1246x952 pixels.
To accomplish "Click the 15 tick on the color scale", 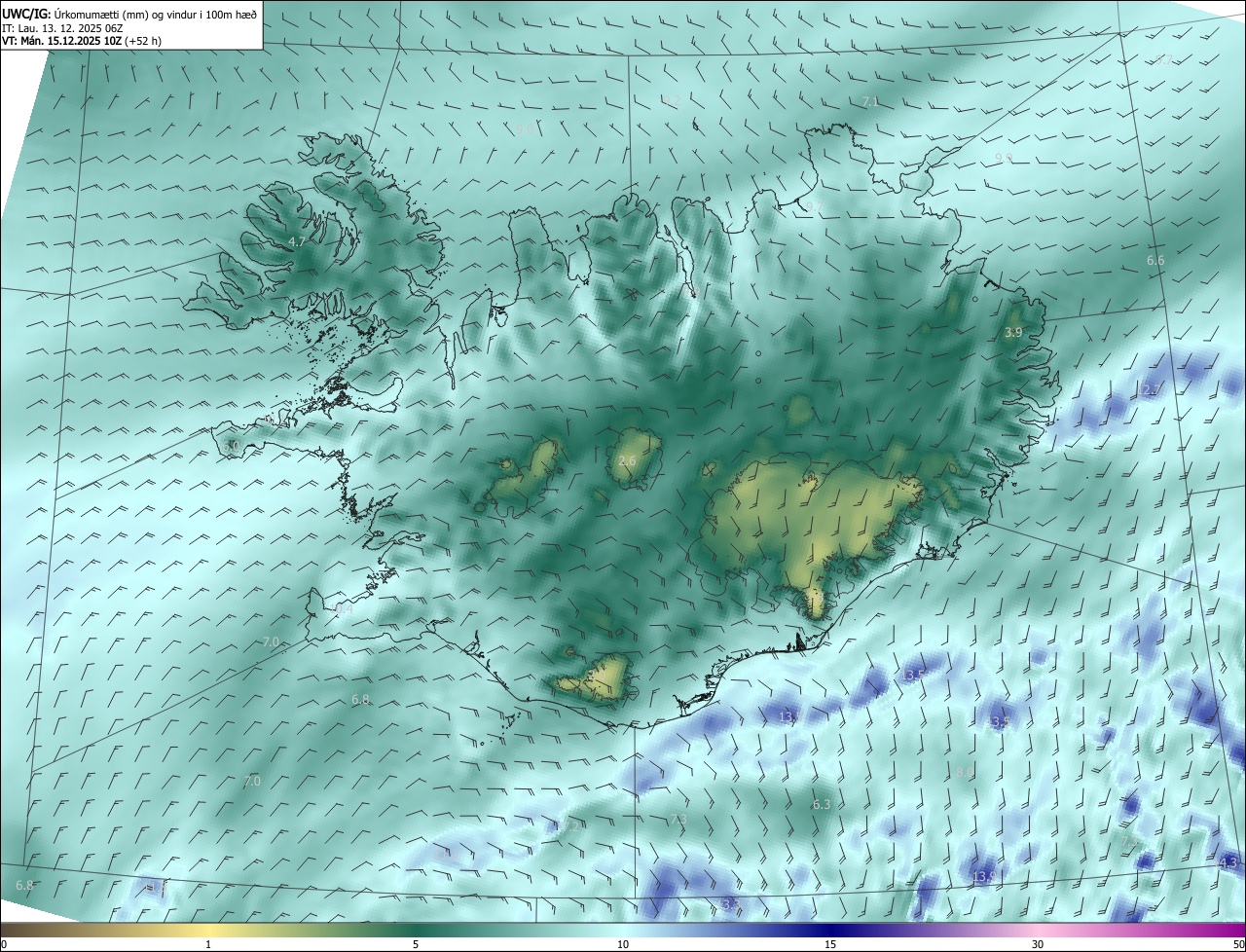I will [x=830, y=944].
